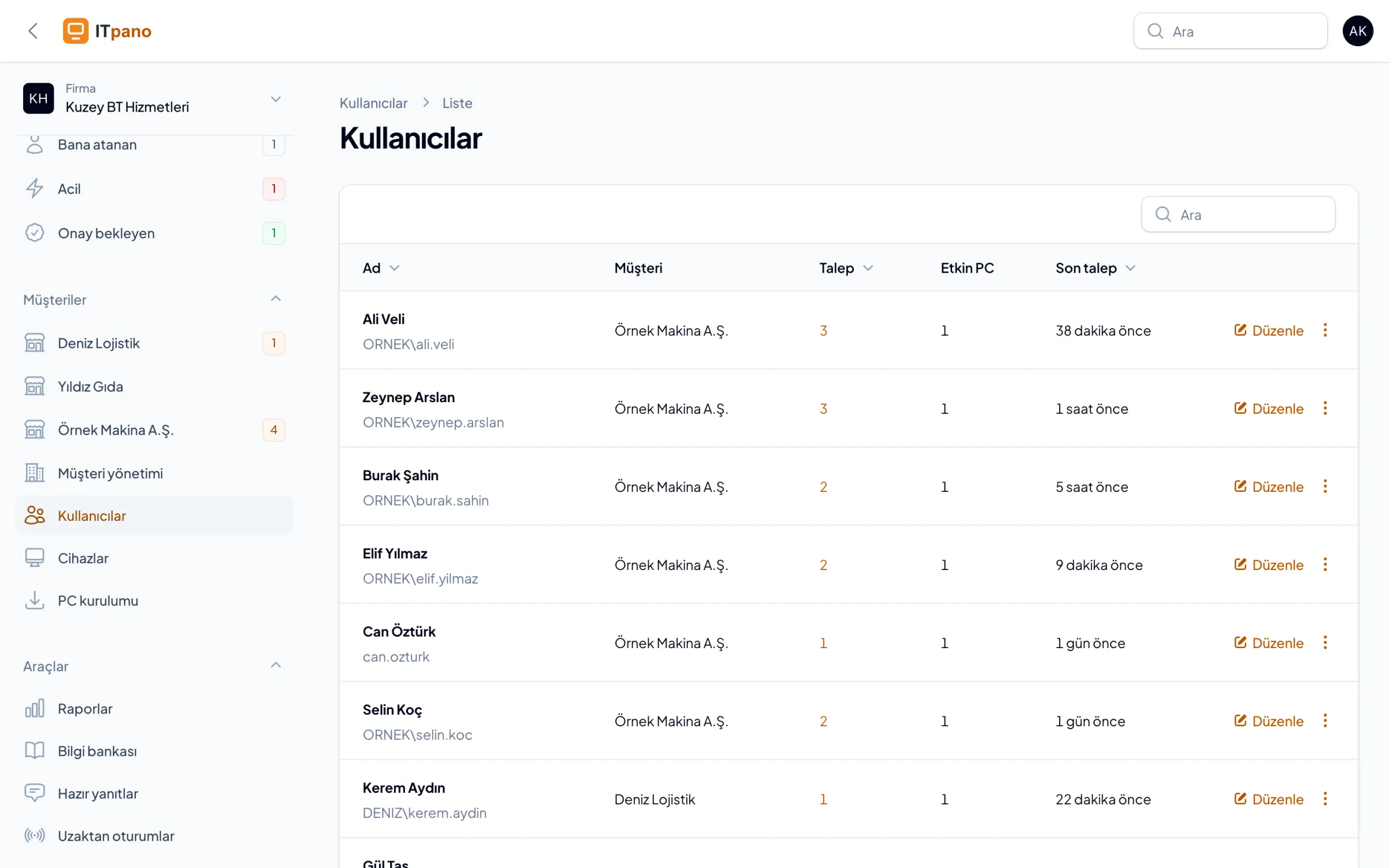The width and height of the screenshot is (1389, 868).
Task: Open more options for Zeynep Arslan
Action: coord(1325,408)
